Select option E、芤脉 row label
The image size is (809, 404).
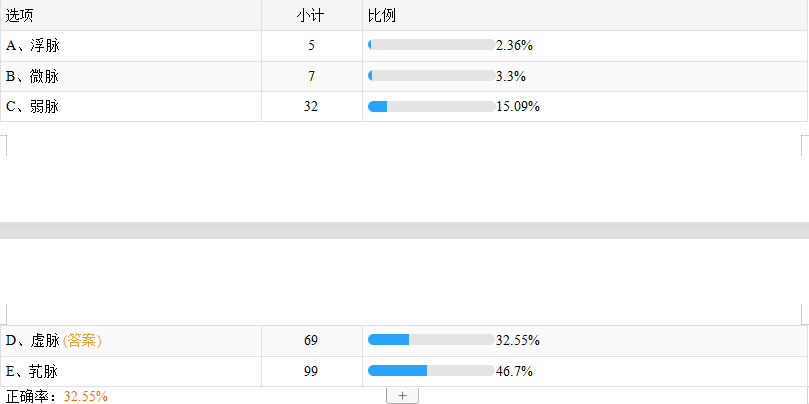[x=33, y=372]
